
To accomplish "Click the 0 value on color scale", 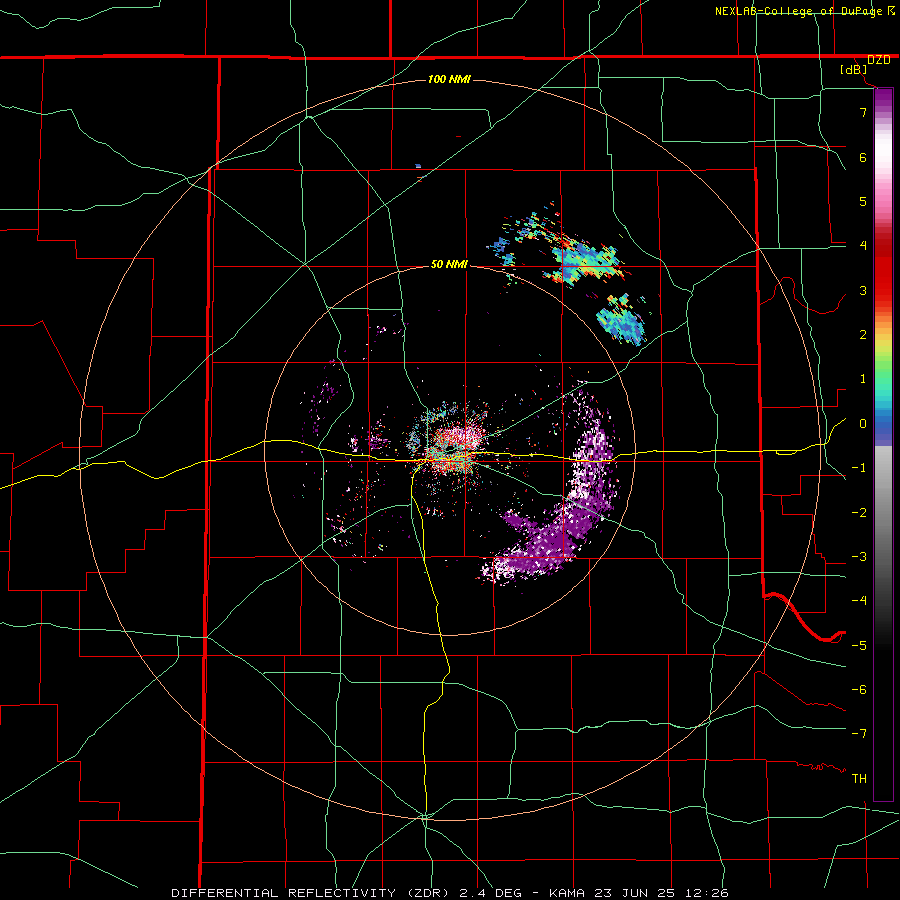I will click(x=863, y=424).
